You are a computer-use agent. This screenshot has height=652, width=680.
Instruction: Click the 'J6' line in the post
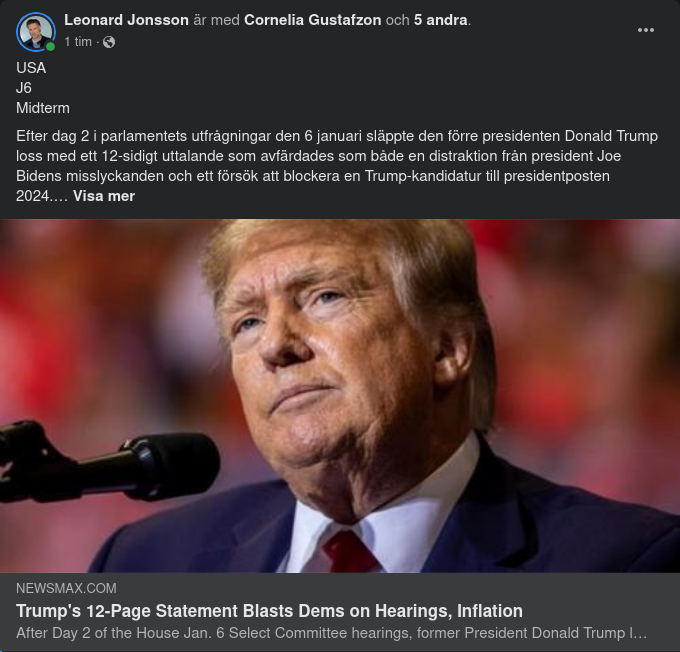24,88
